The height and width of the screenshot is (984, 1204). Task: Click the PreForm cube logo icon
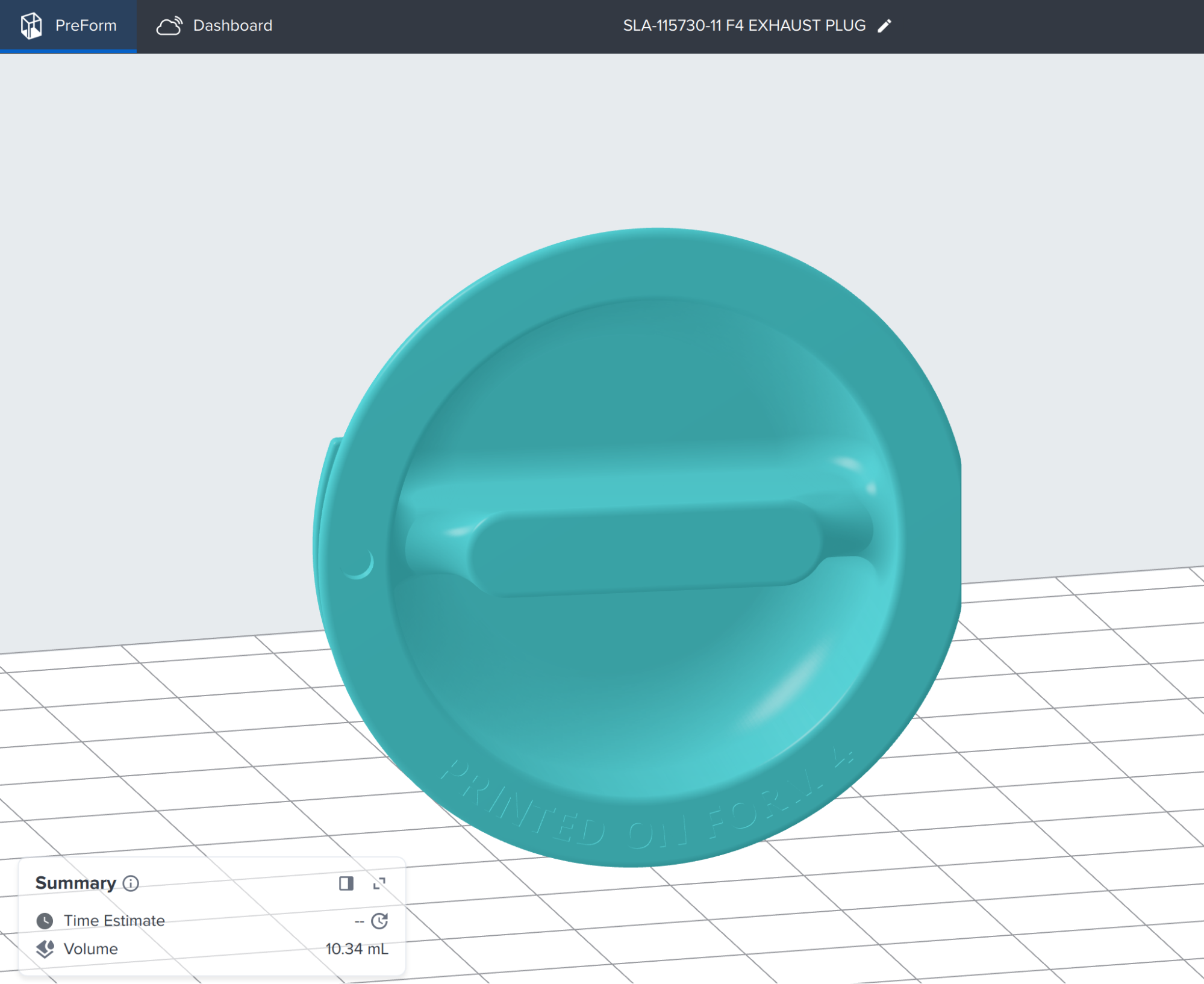[31, 25]
